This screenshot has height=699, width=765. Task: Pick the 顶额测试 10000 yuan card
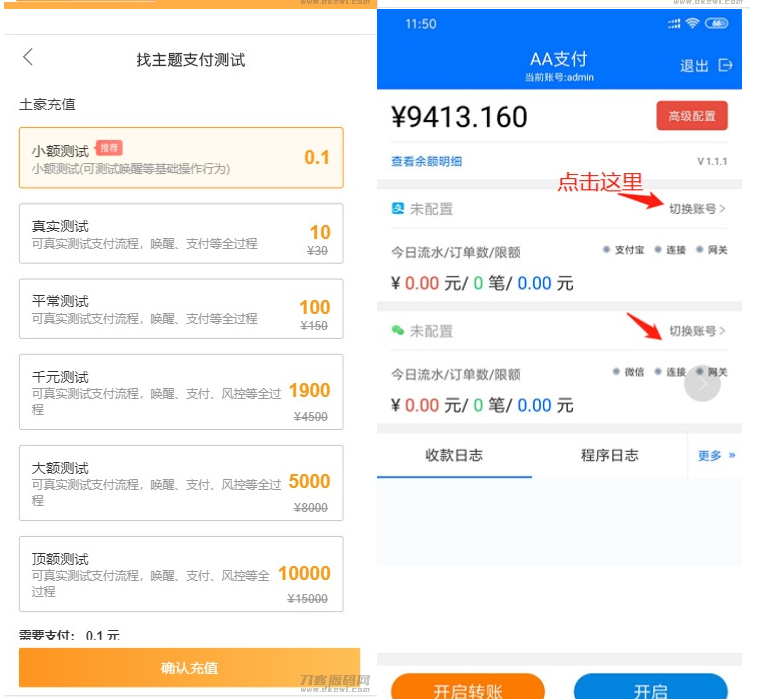181,574
